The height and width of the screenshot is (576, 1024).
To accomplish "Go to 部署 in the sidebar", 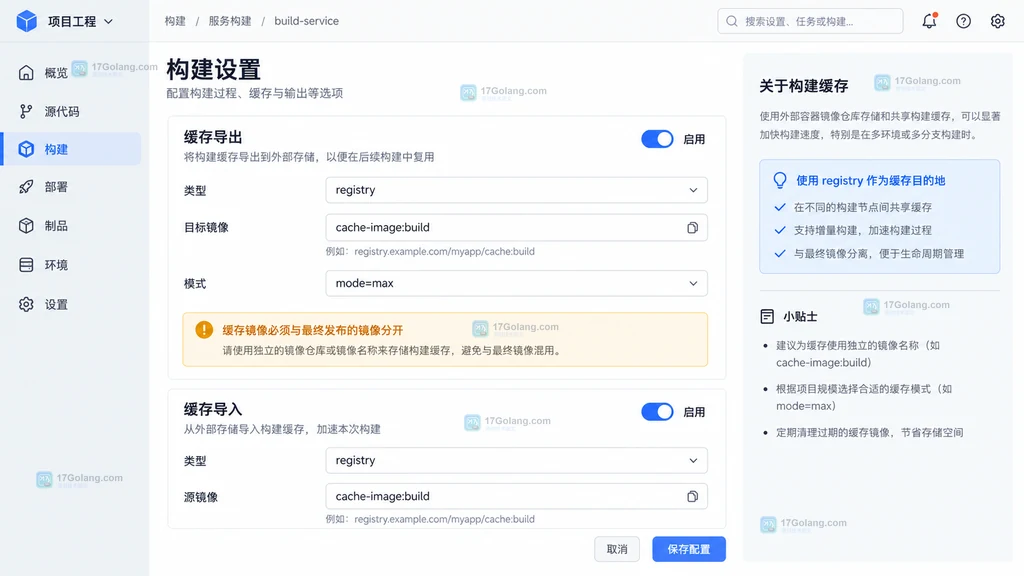I will (72, 187).
